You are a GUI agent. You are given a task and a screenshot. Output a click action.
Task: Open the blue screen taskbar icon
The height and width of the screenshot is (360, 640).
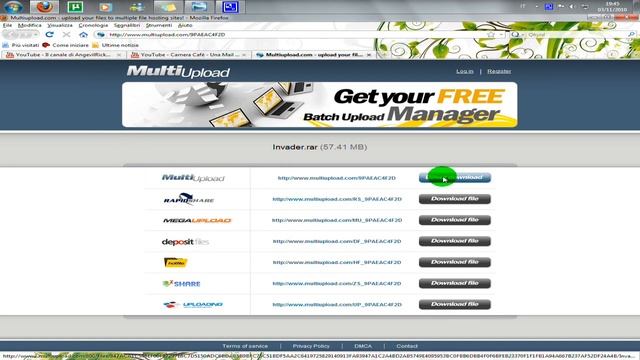click(x=230, y=7)
